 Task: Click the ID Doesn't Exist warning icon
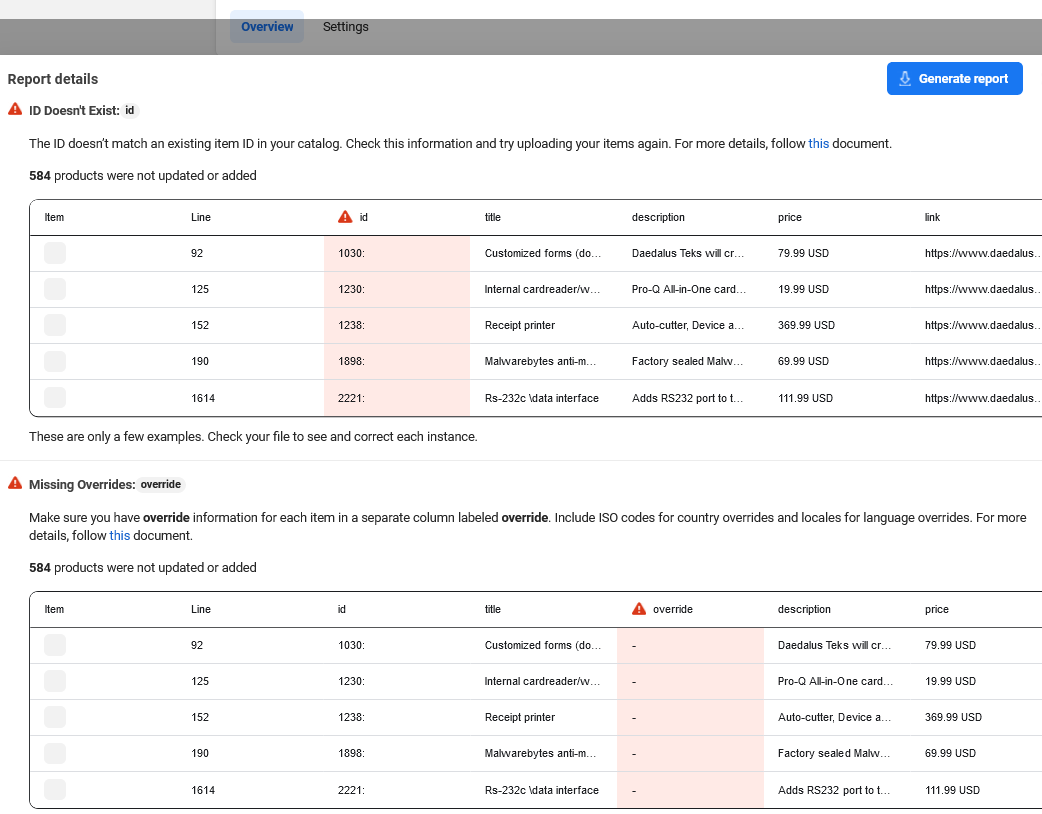click(x=15, y=110)
